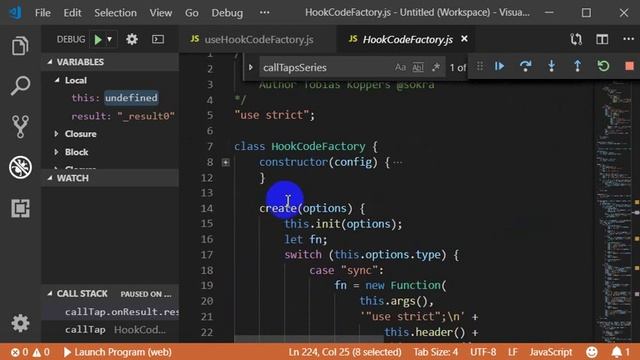Image resolution: width=640 pixels, height=360 pixels.
Task: Expand the replace toggle arrow in find widget
Action: 251,67
